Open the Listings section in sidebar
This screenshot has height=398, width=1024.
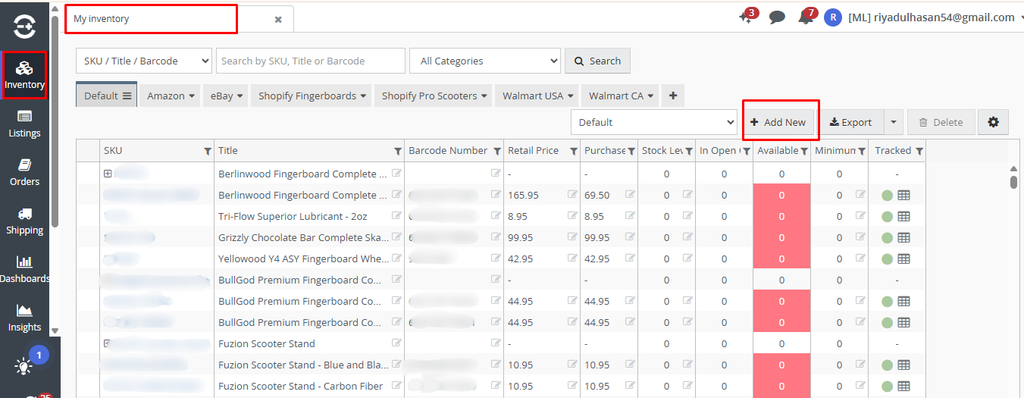click(x=24, y=124)
